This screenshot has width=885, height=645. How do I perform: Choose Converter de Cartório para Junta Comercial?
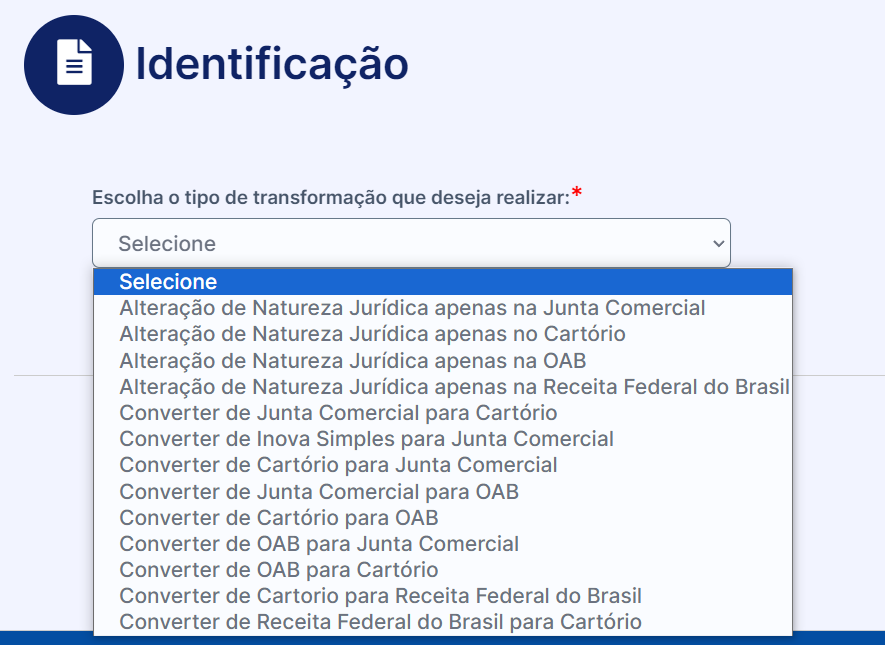click(443, 465)
